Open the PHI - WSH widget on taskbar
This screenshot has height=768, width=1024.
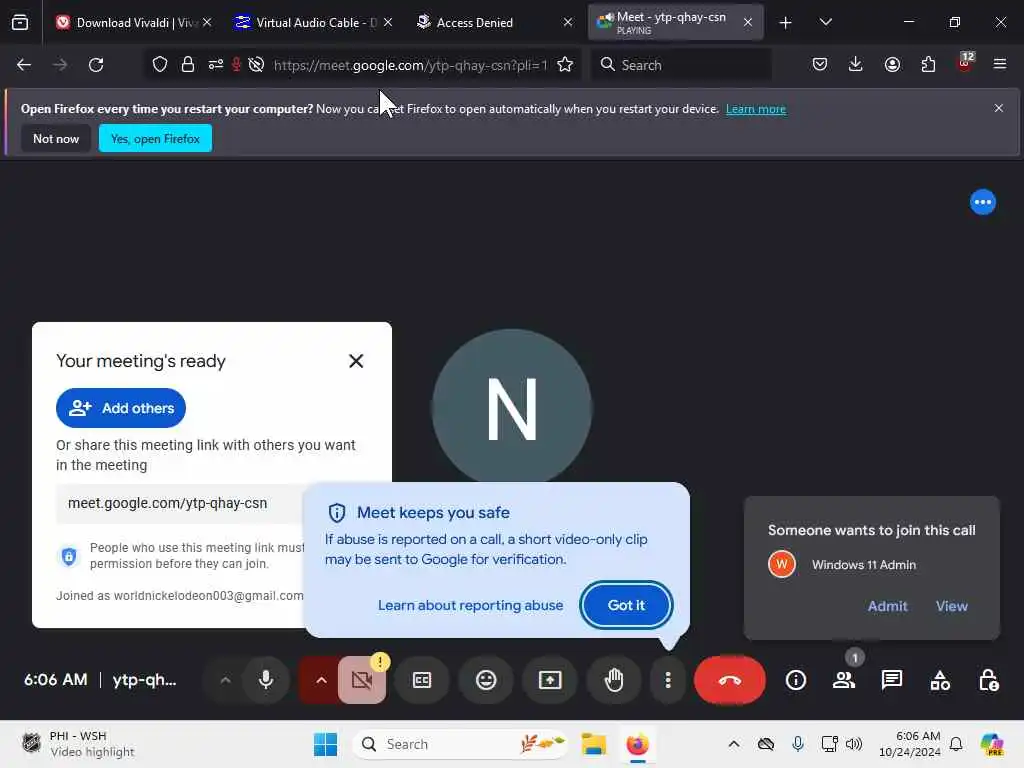click(x=78, y=744)
